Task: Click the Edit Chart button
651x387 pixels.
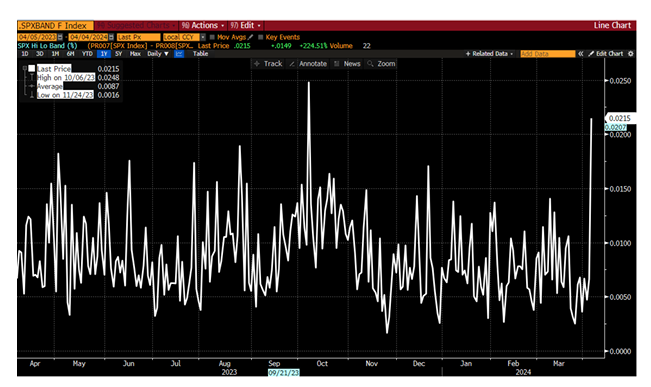Action: tap(606, 54)
